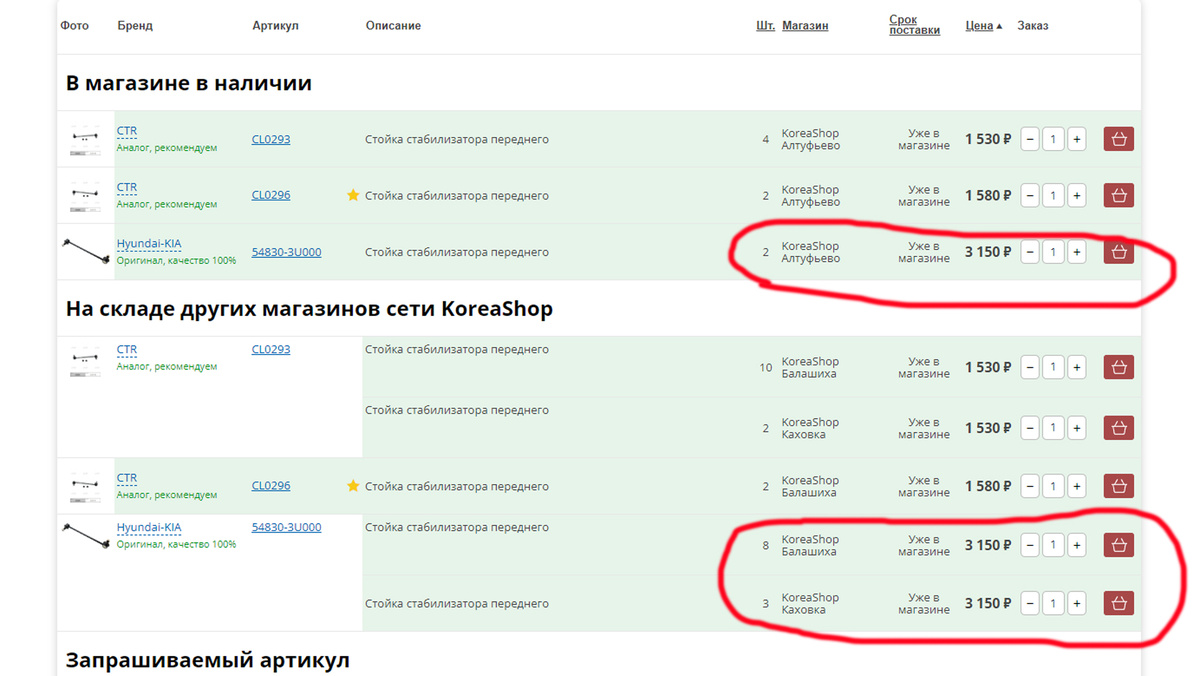Decrease quantity for Алтуфьево 1 530 ₽ row
Viewport: 1200px width, 676px height.
point(1030,140)
